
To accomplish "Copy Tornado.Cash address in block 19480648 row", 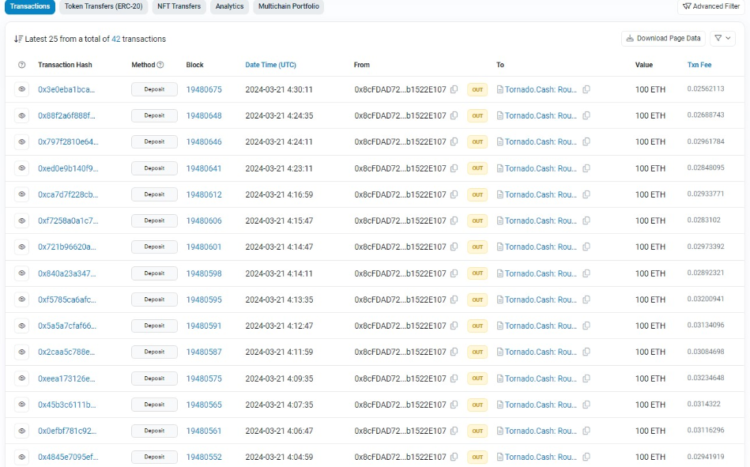I will click(586, 116).
